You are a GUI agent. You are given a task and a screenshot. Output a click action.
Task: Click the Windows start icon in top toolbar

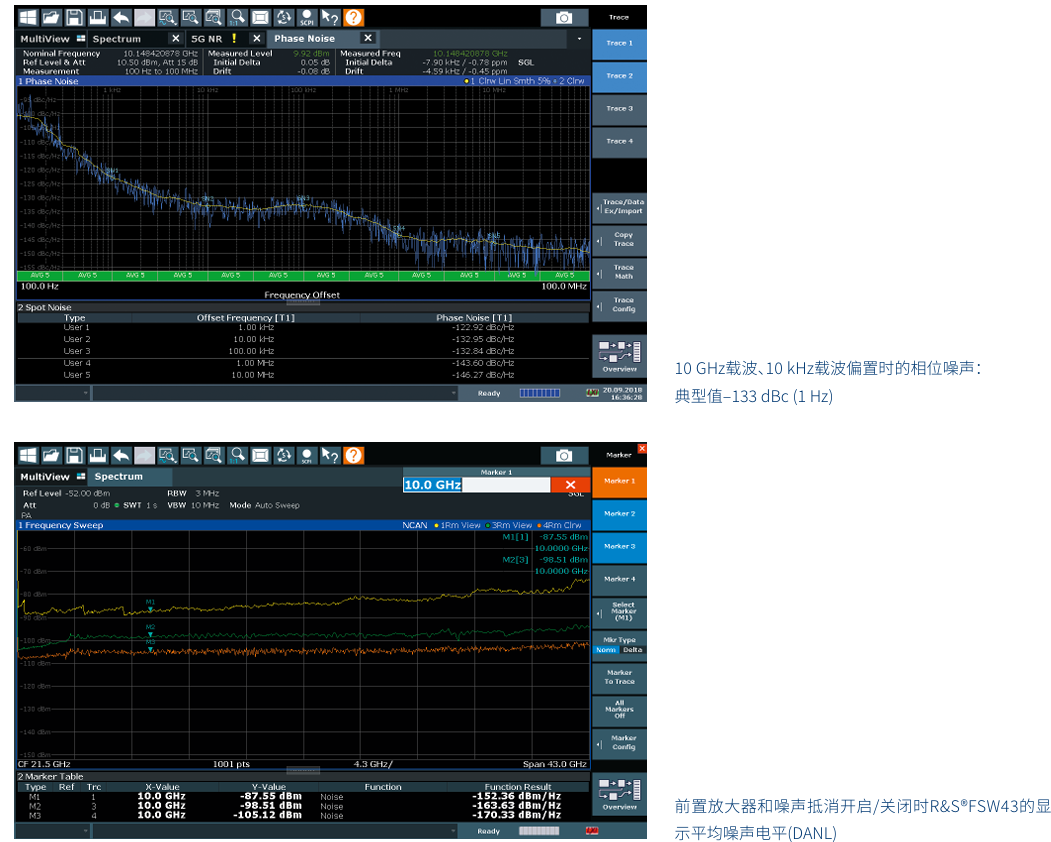pyautogui.click(x=27, y=17)
